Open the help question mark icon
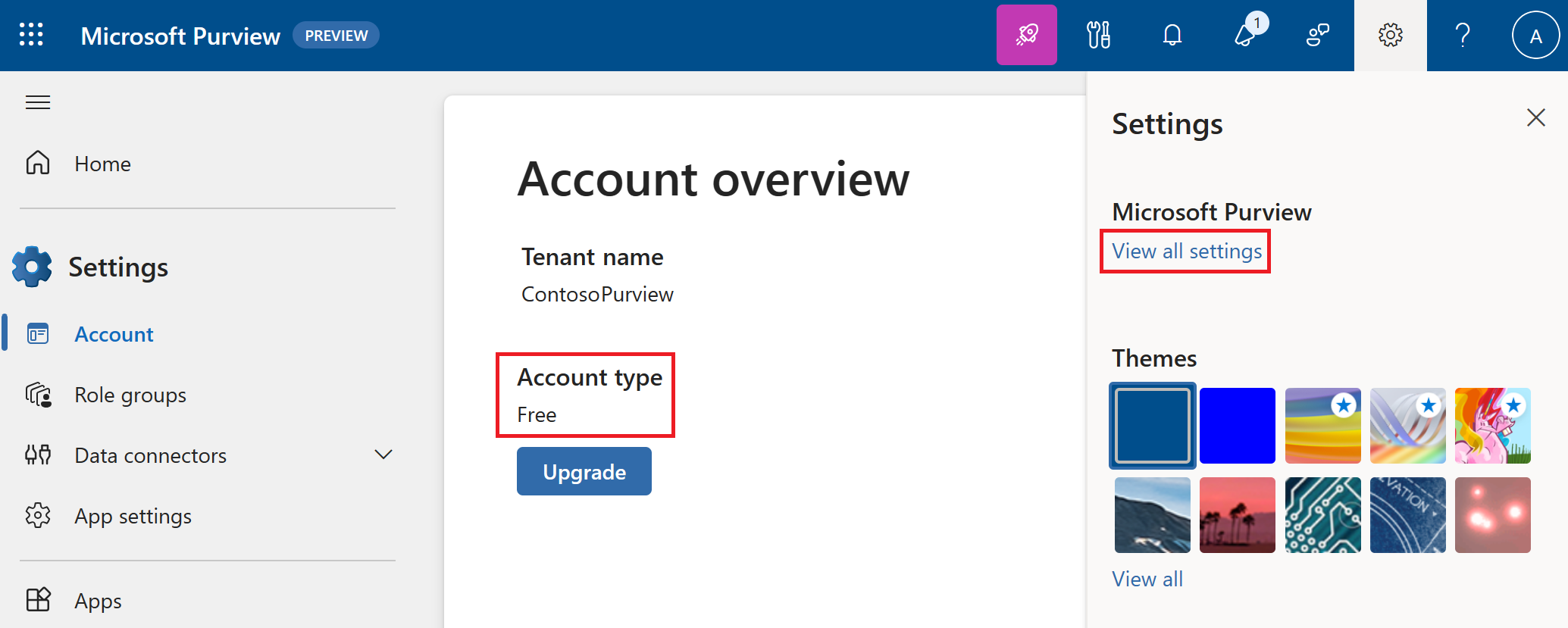The image size is (1568, 628). pyautogui.click(x=1463, y=35)
